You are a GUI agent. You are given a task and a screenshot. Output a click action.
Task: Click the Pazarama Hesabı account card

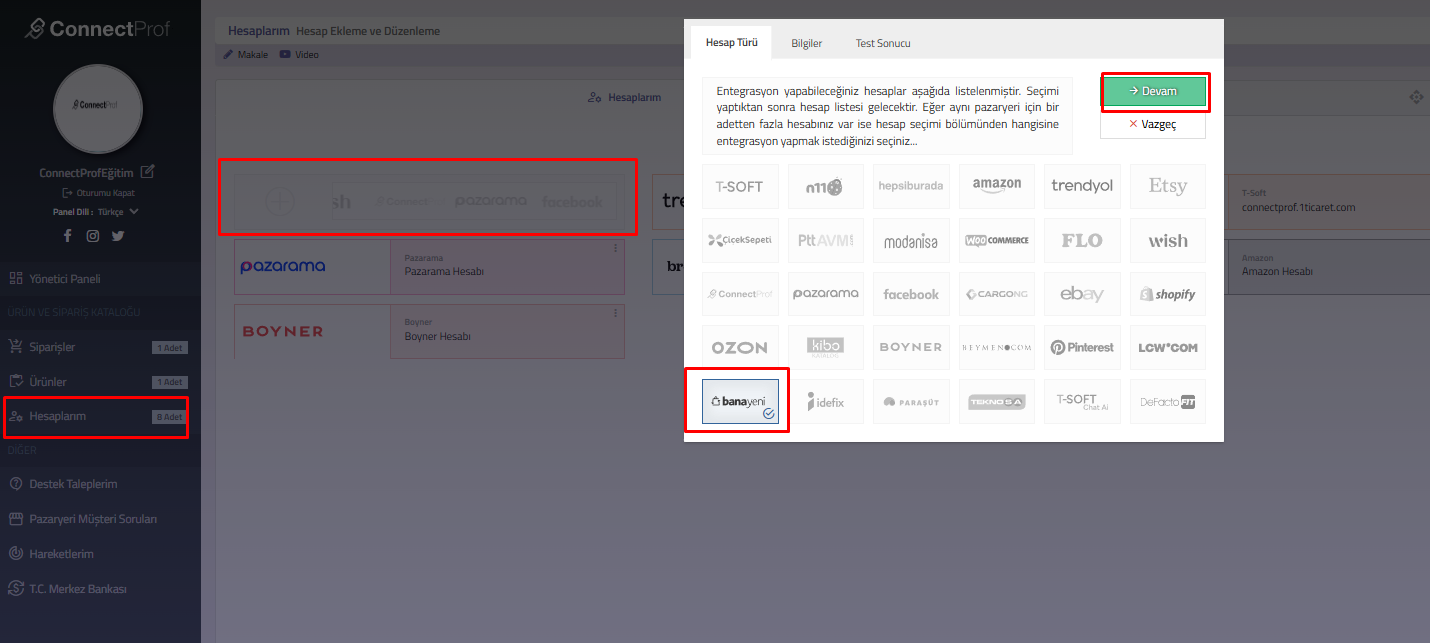click(429, 267)
